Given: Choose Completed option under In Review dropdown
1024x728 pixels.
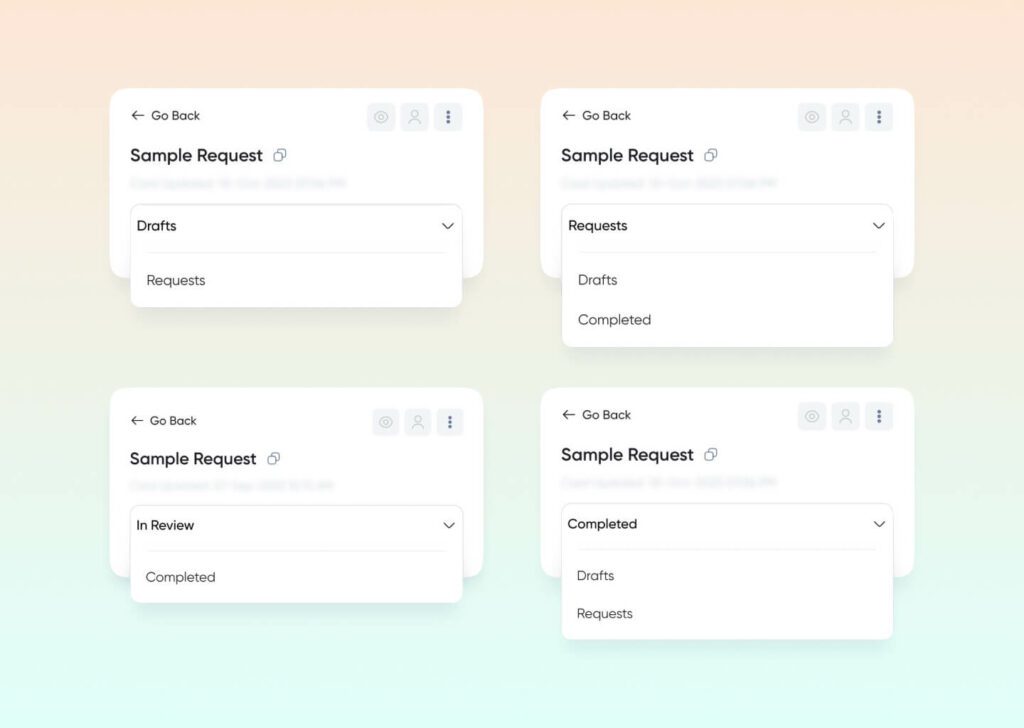Looking at the screenshot, I should [x=180, y=577].
